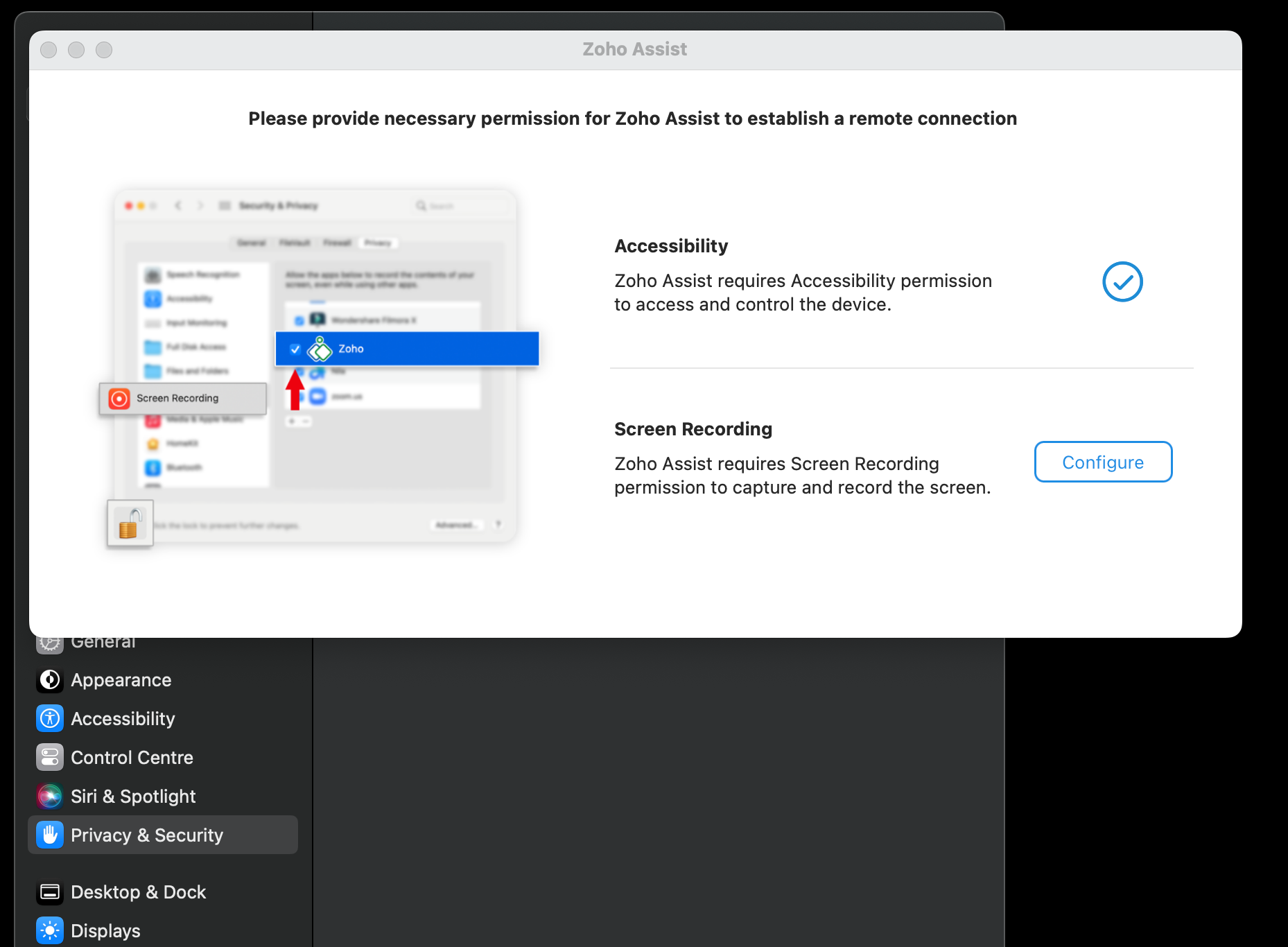Click the "Please provide necessary permission" heading

click(x=633, y=119)
